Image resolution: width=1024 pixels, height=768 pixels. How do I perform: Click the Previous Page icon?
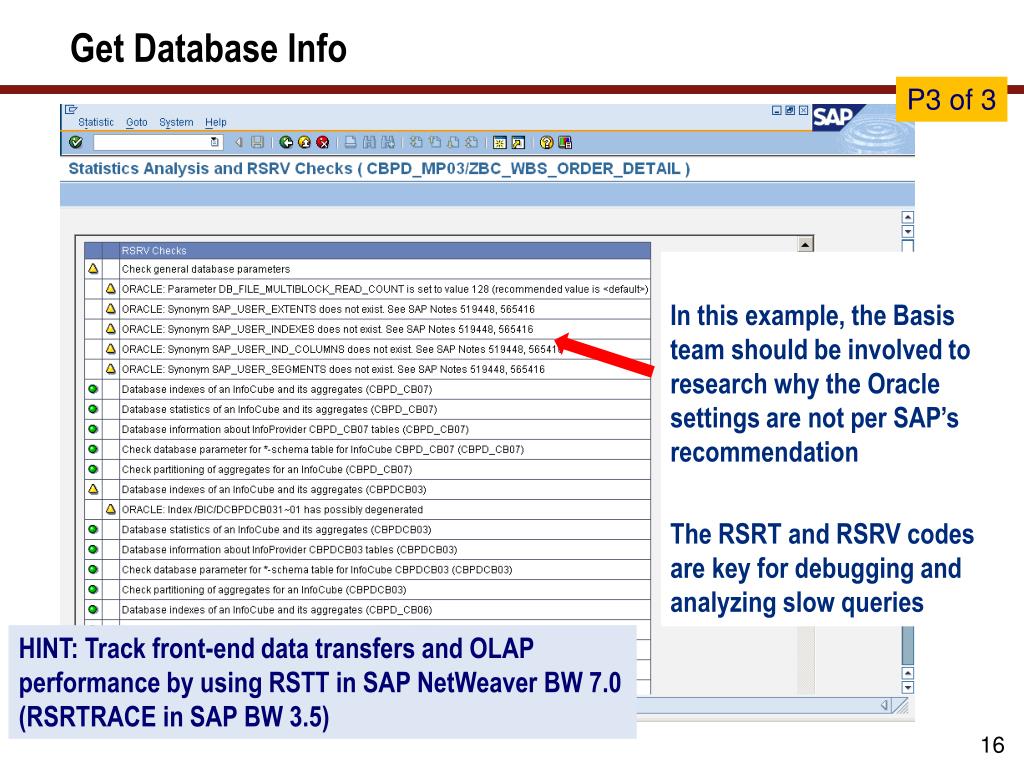434,142
